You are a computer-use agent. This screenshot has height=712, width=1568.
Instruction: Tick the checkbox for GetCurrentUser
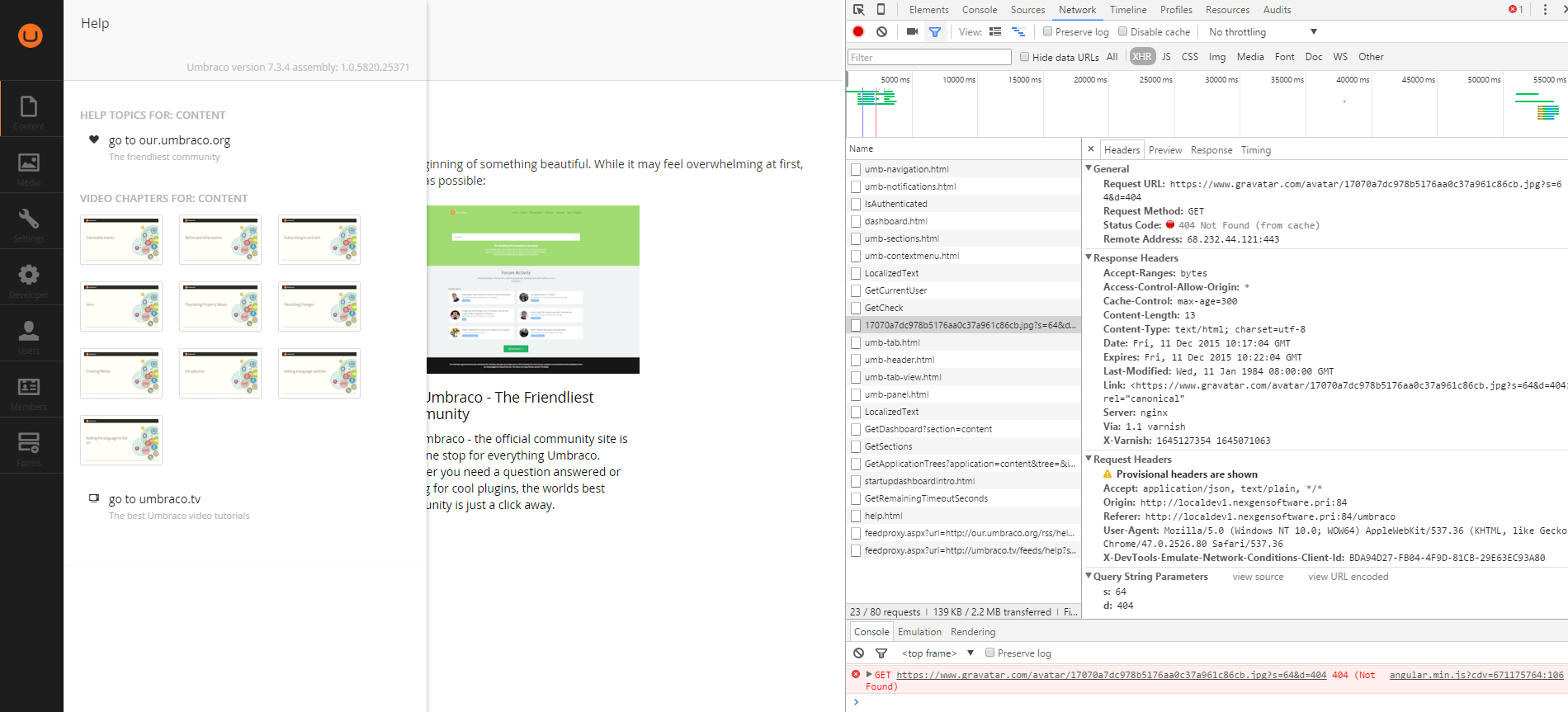pos(856,290)
